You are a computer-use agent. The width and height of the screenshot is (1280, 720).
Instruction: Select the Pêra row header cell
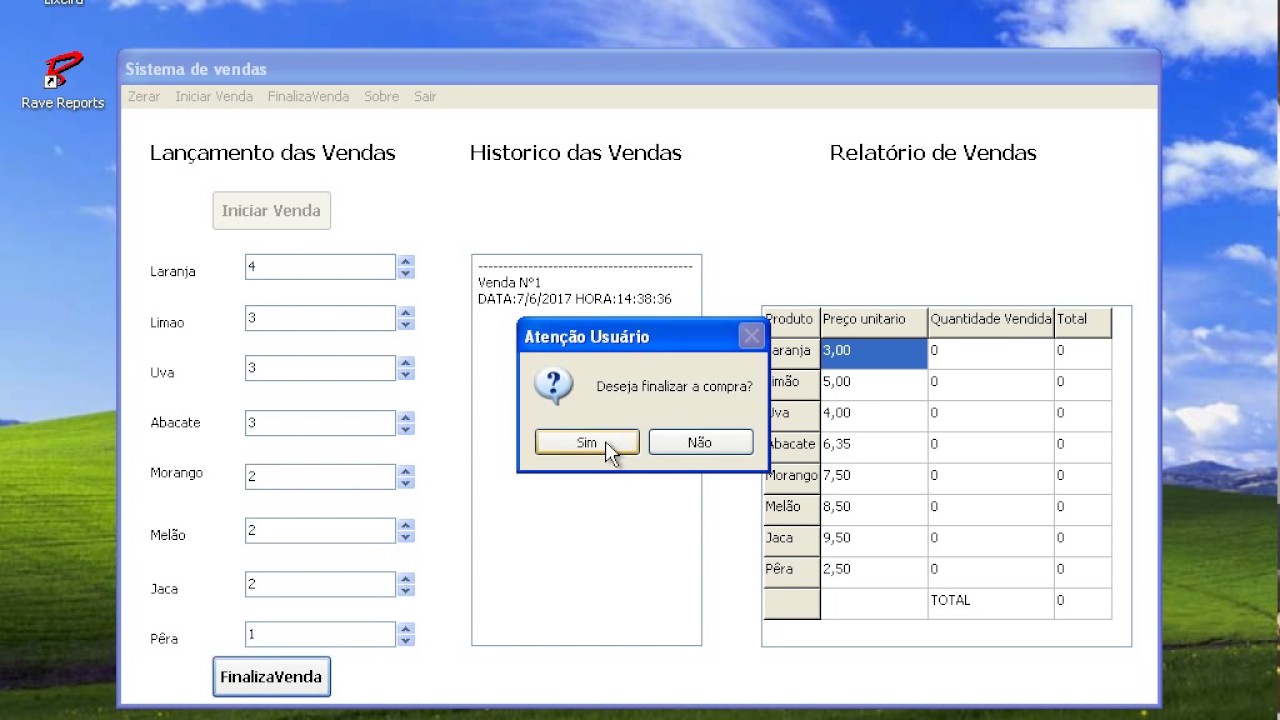tap(791, 571)
